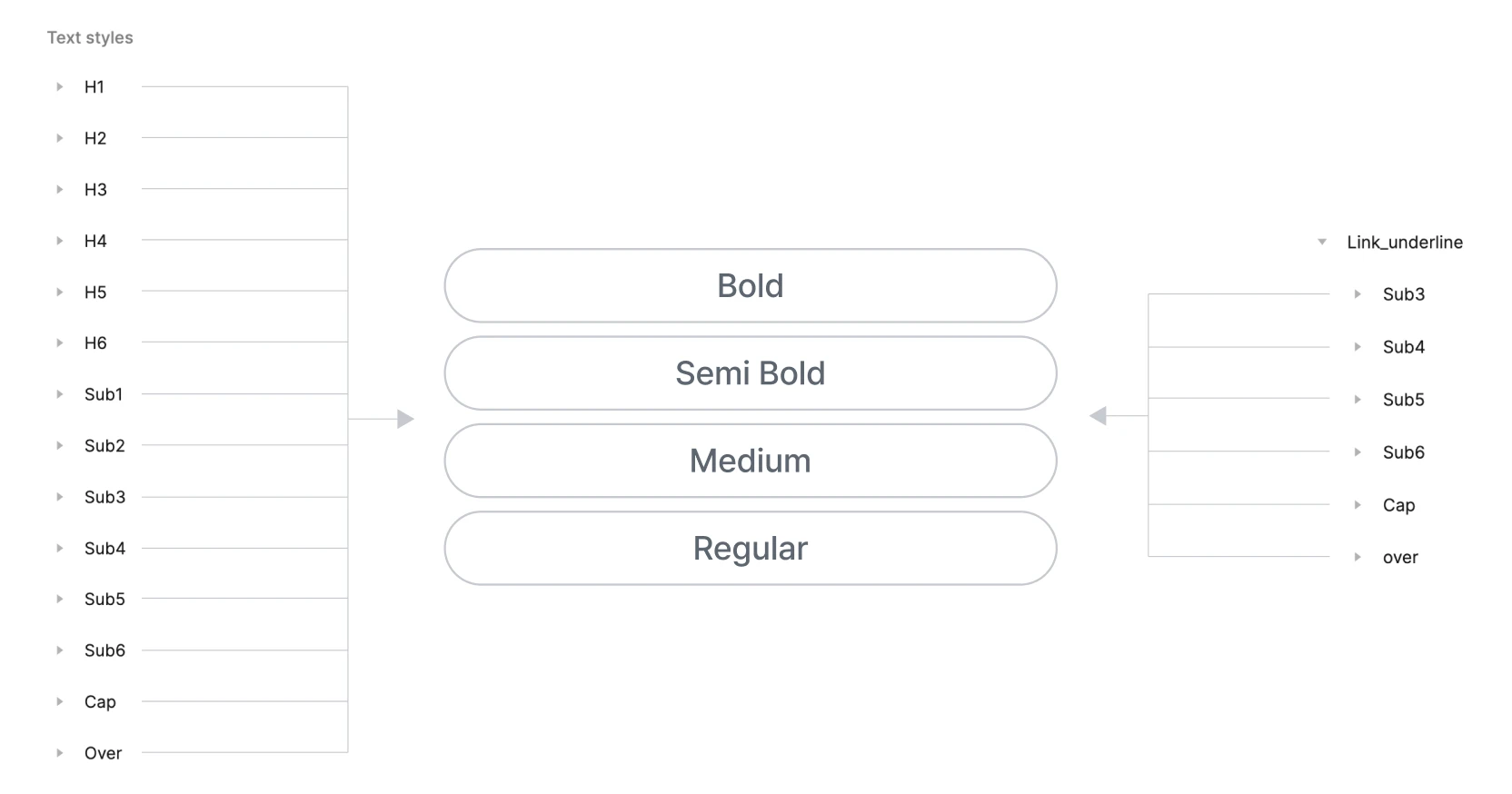Expand the Cap arrow under Link_underline
The image size is (1512, 794).
pyautogui.click(x=1358, y=505)
